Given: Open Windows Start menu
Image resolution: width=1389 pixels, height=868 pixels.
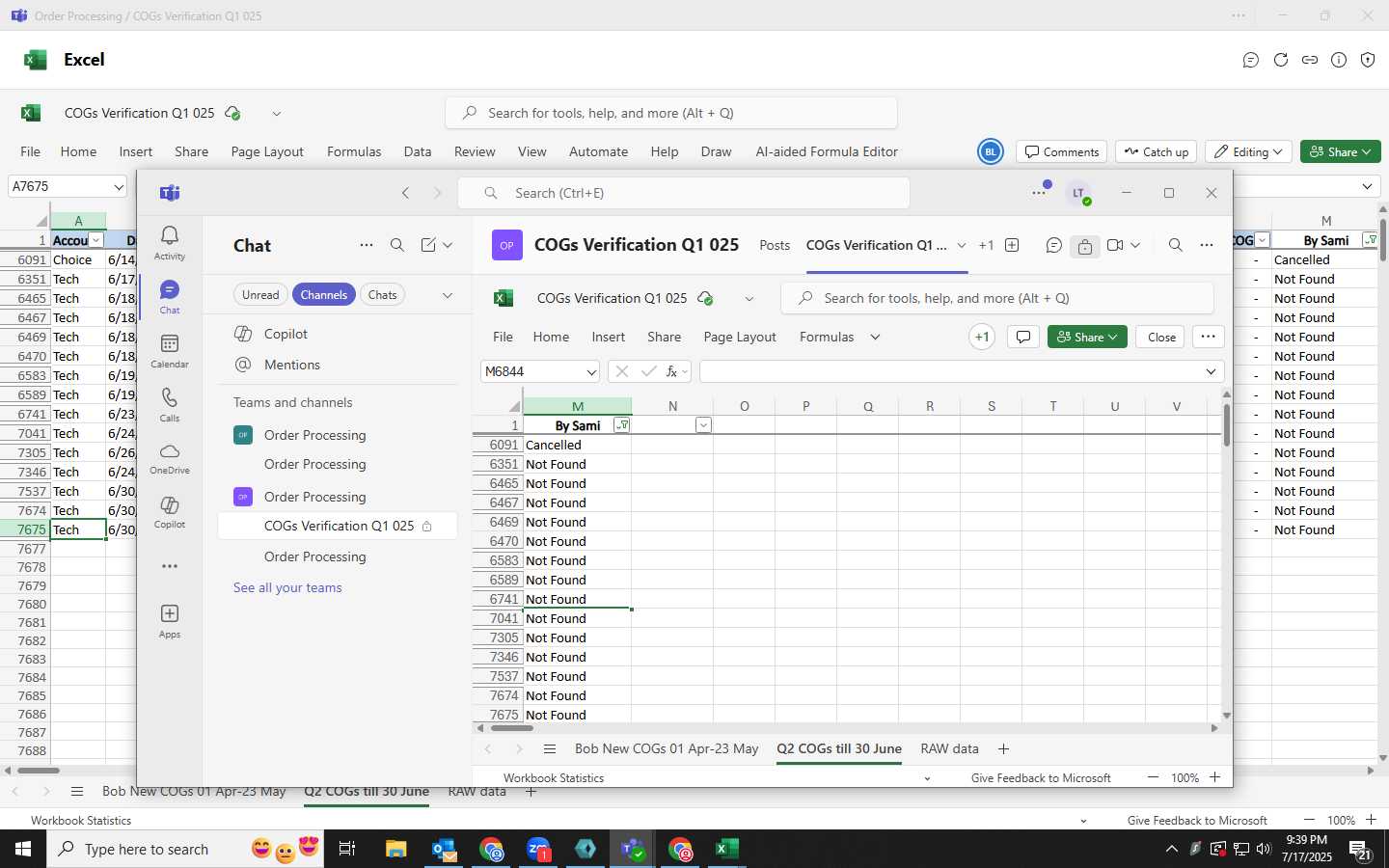Looking at the screenshot, I should point(23,849).
